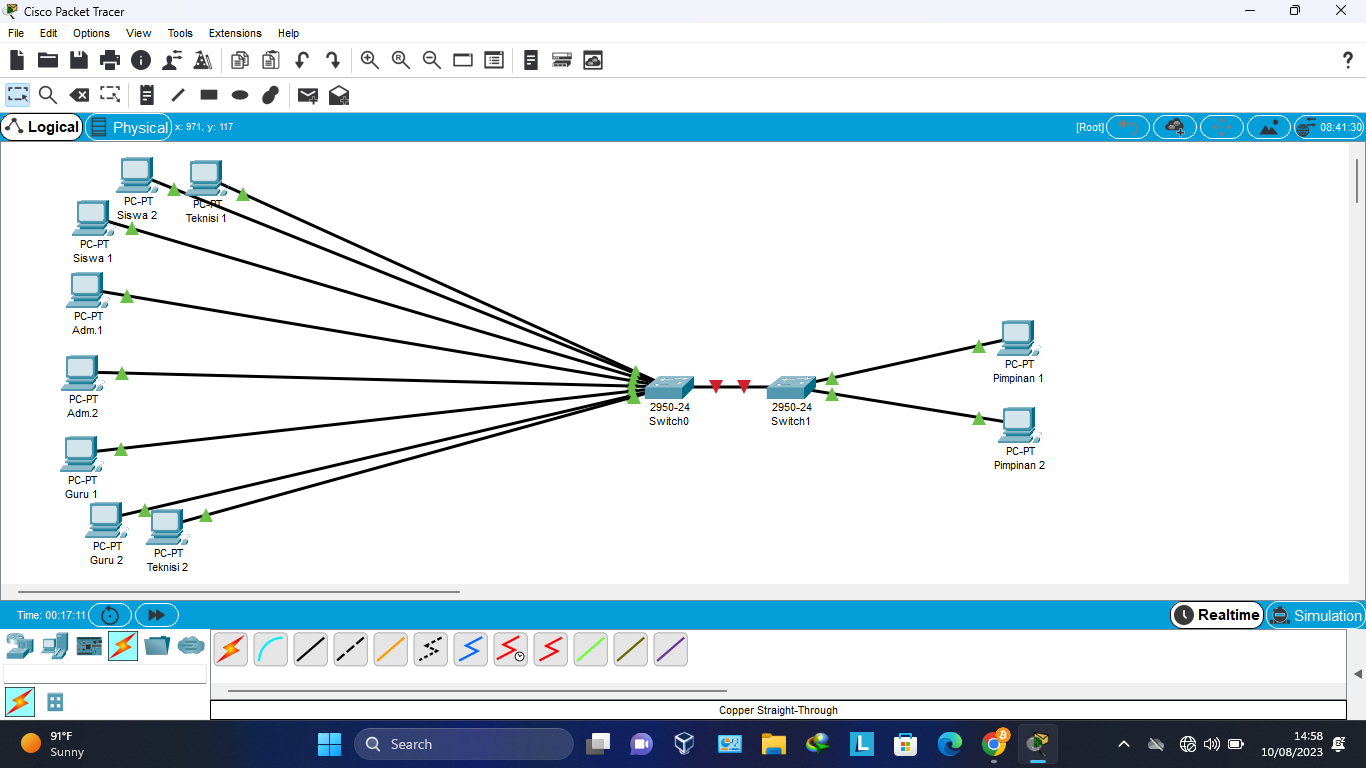The height and width of the screenshot is (768, 1366).
Task: Select Connections category lightning icon
Action: pos(123,646)
